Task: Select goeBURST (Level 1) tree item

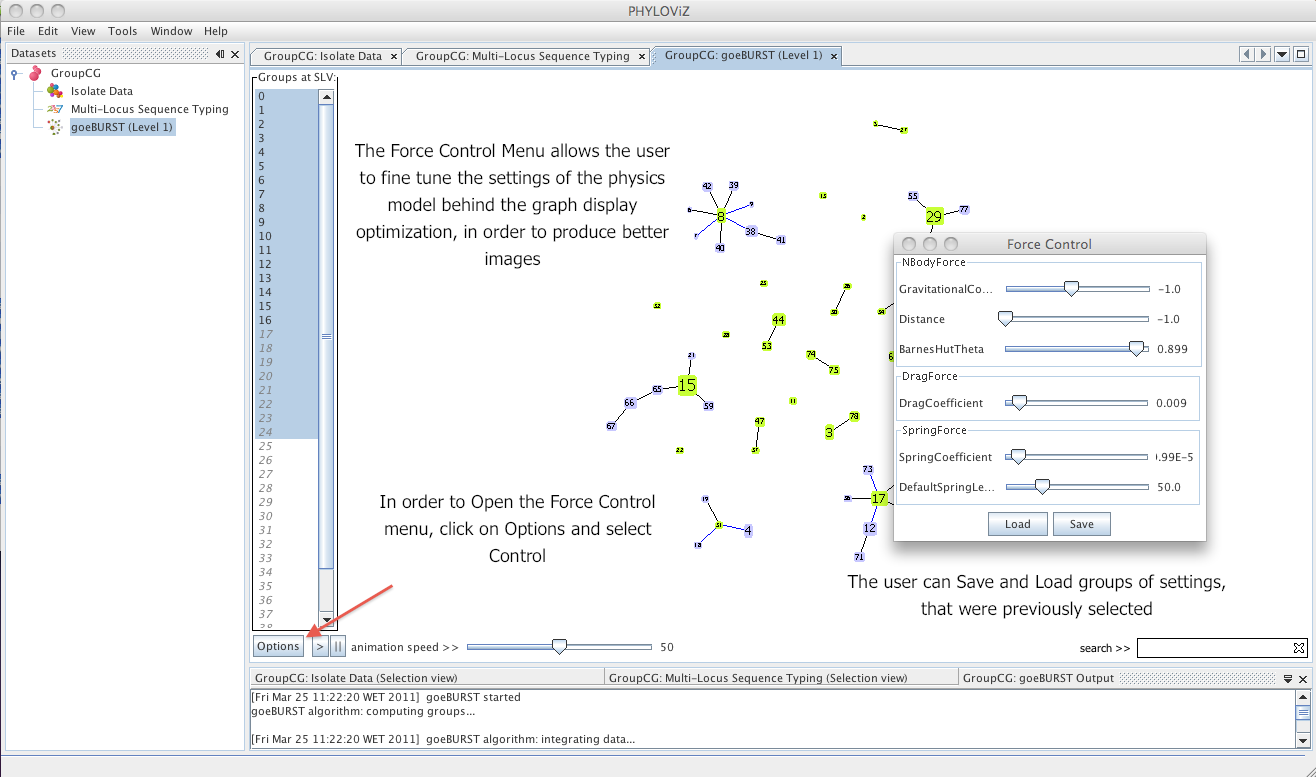Action: coord(122,127)
